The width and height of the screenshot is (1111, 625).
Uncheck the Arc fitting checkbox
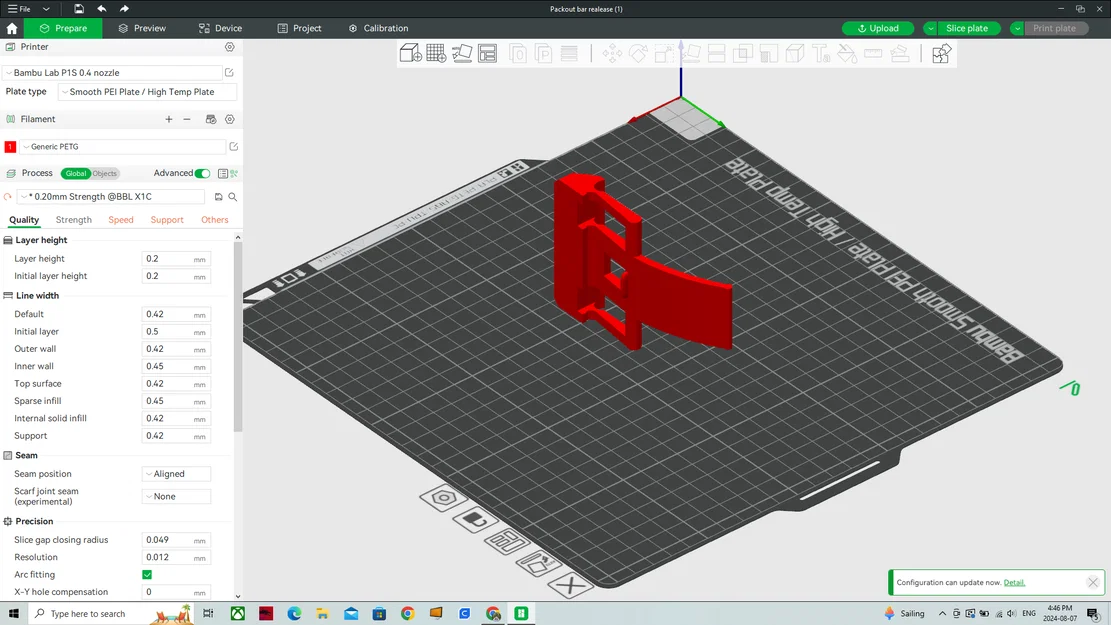pos(147,575)
